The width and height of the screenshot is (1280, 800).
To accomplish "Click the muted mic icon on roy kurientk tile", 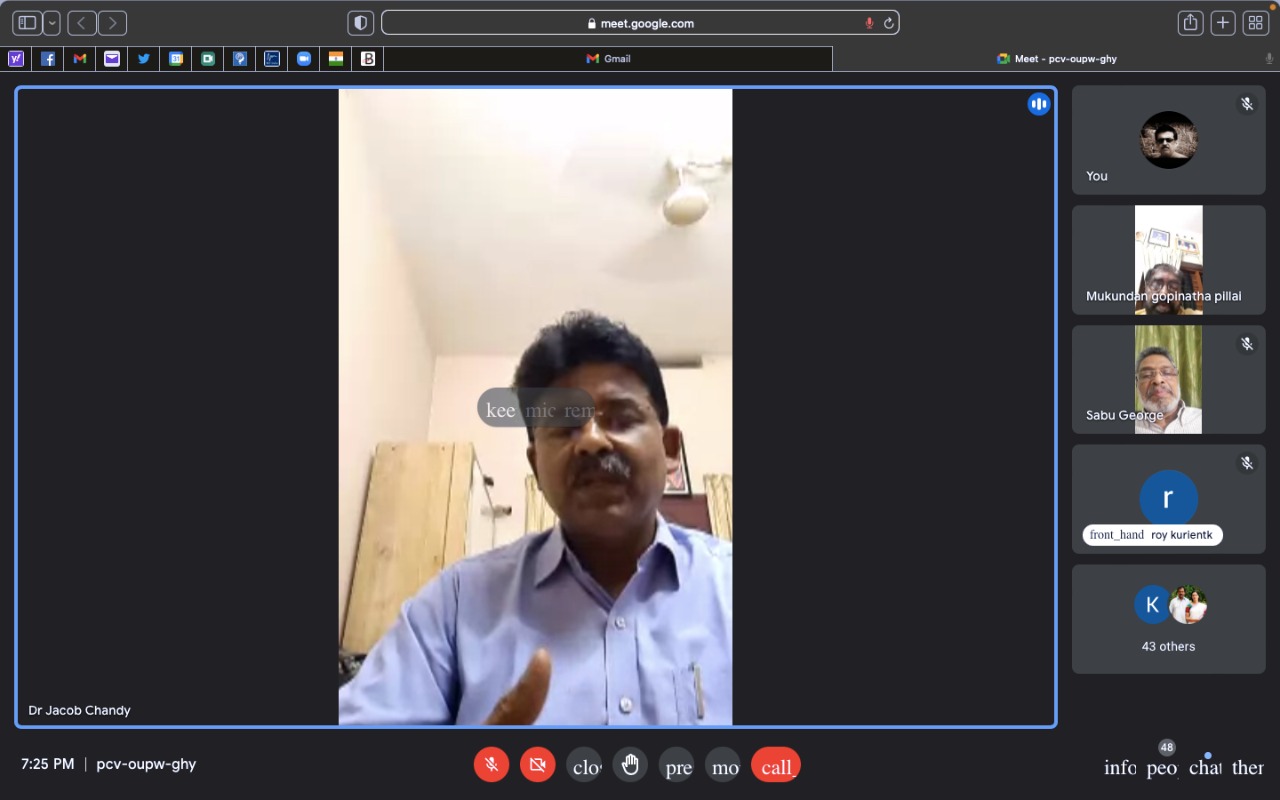I will pos(1247,463).
